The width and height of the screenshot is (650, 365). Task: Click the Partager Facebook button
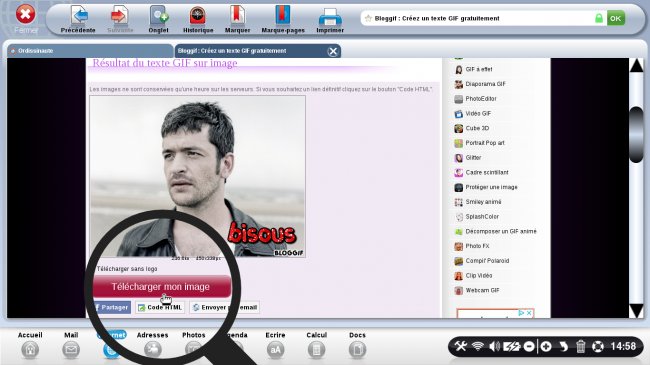pyautogui.click(x=112, y=307)
